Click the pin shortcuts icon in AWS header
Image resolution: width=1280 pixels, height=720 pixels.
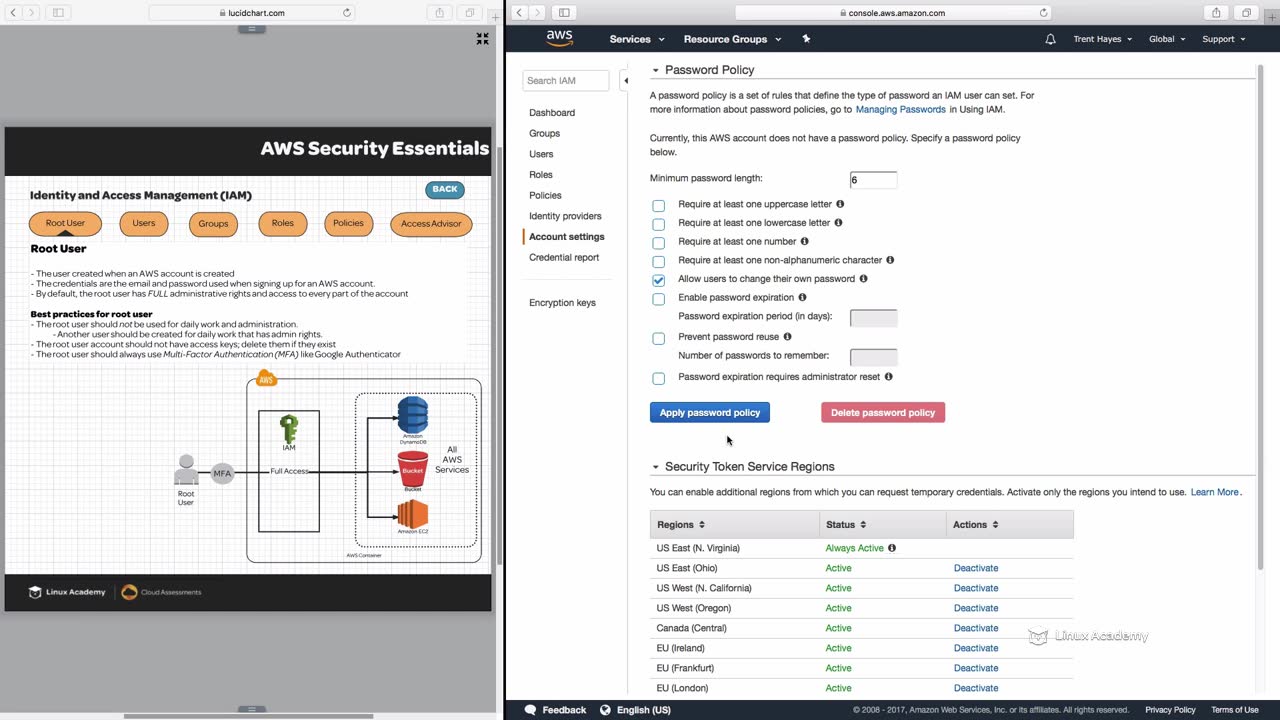click(x=806, y=39)
